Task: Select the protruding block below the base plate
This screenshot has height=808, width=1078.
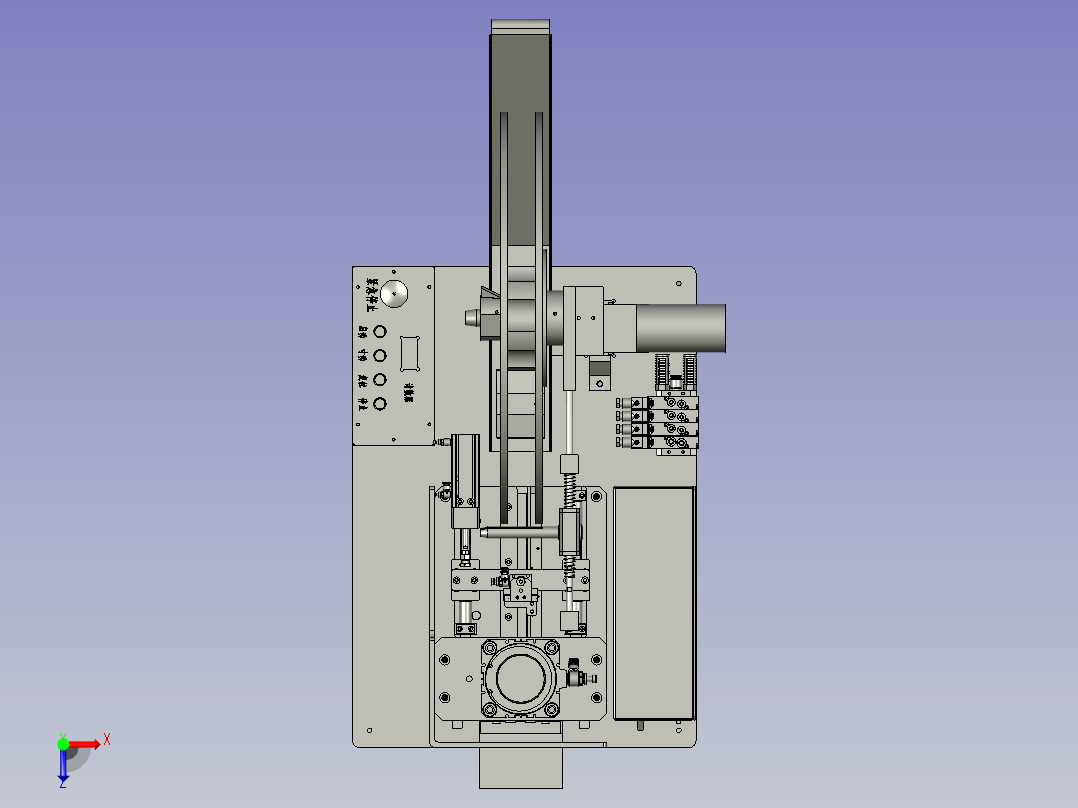Action: pos(521,767)
